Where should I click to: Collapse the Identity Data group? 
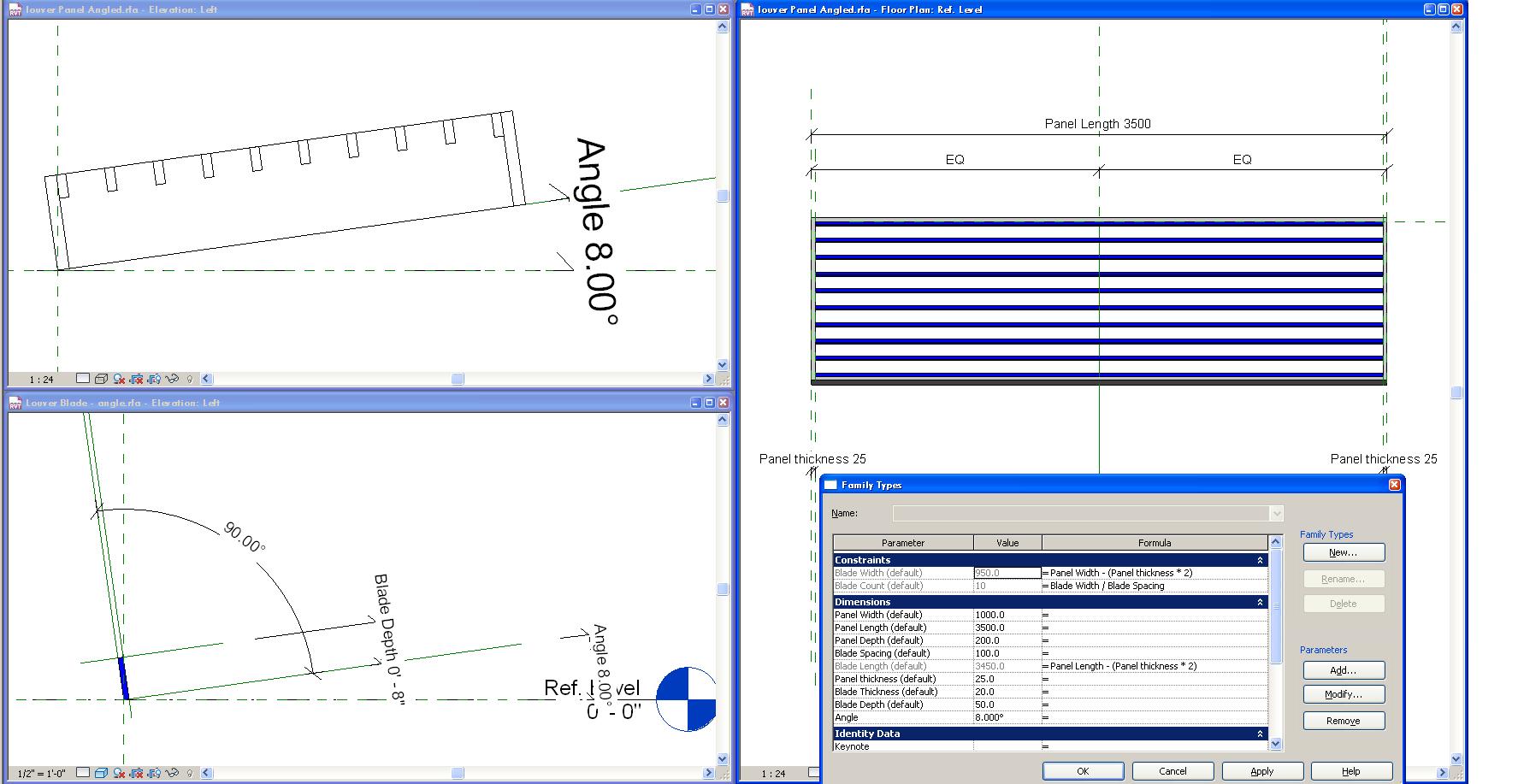tap(1260, 734)
